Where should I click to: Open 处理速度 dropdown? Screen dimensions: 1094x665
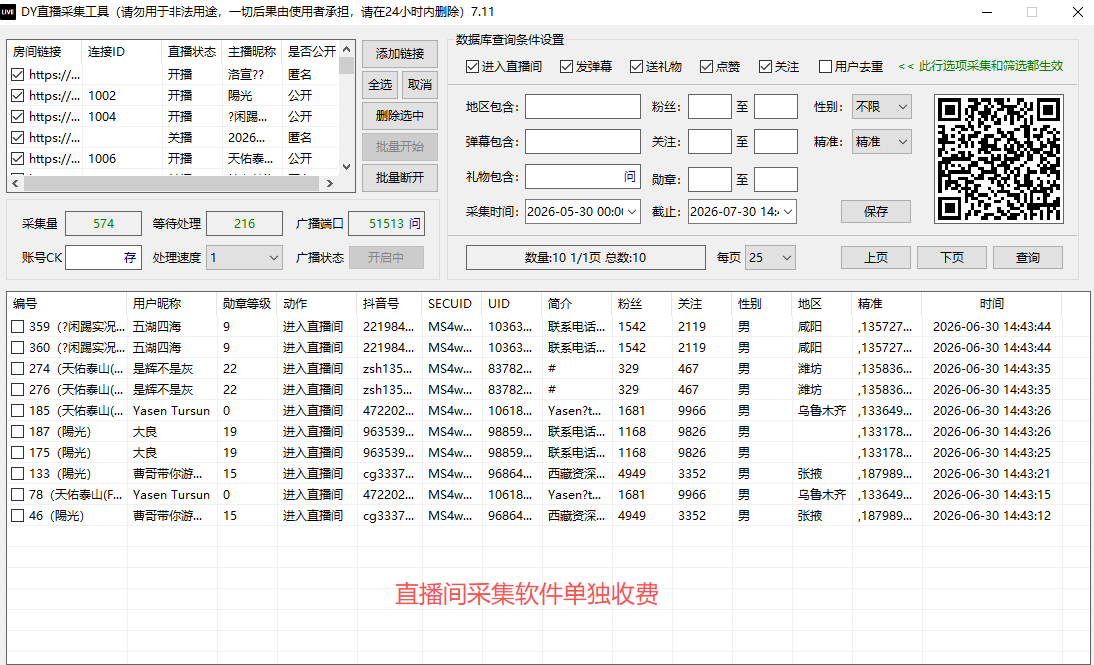pos(244,257)
